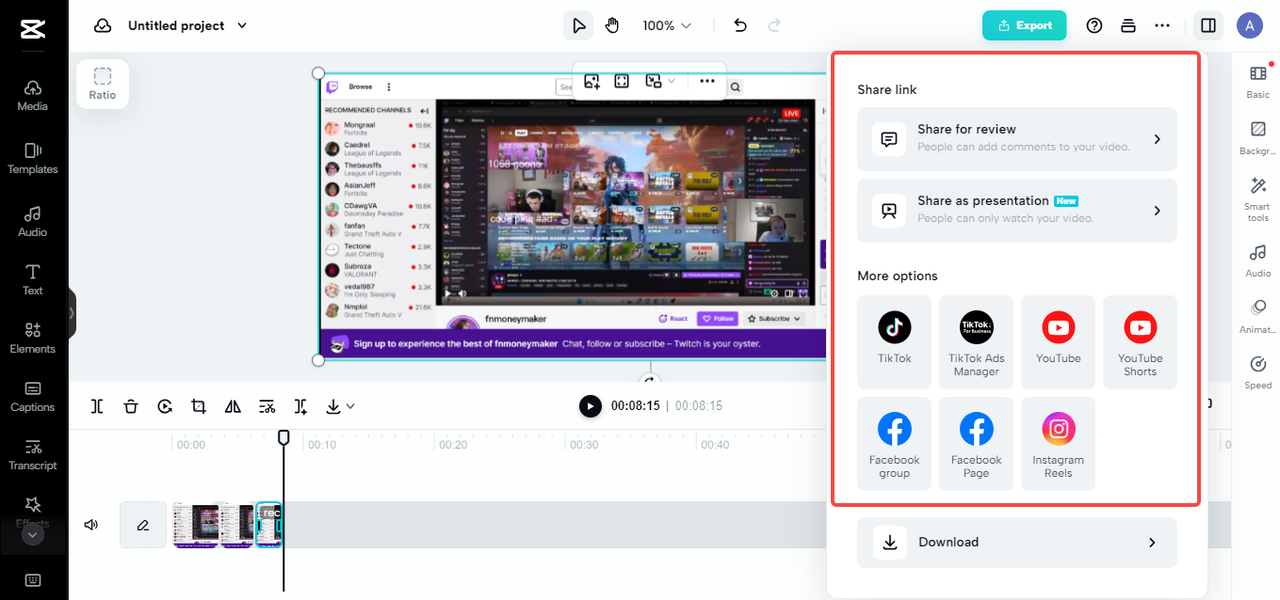1280x600 pixels.
Task: Open the Elements panel
Action: 33,338
